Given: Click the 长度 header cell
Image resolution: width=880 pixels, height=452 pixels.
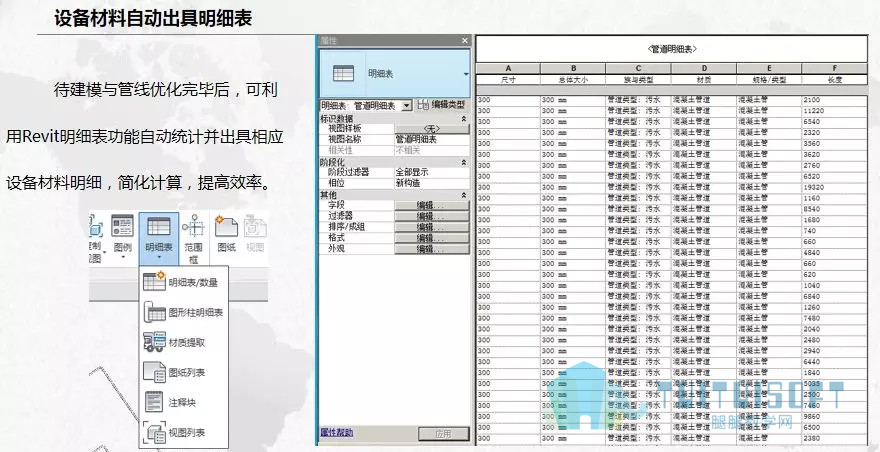Looking at the screenshot, I should pyautogui.click(x=836, y=80).
